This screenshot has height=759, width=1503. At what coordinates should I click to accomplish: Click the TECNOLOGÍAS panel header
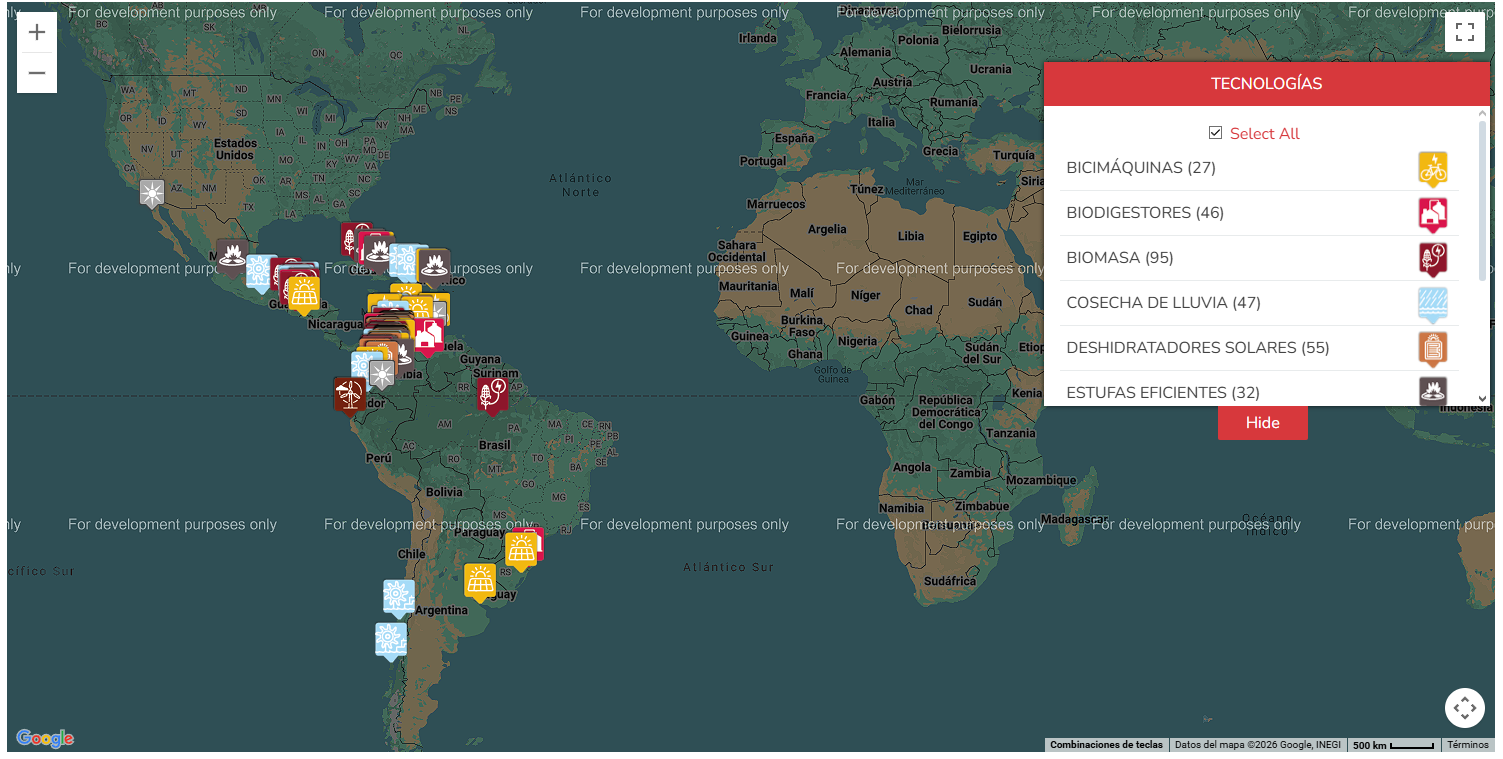point(1266,84)
